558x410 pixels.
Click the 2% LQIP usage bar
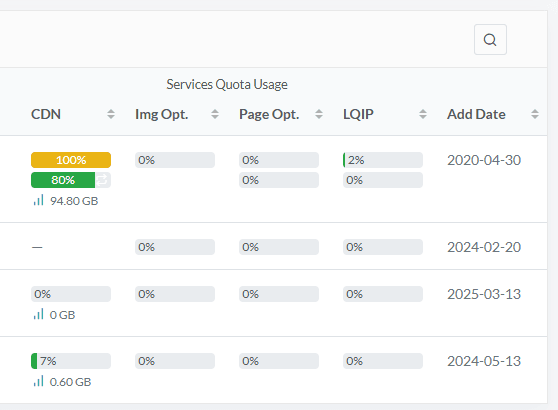pos(383,160)
